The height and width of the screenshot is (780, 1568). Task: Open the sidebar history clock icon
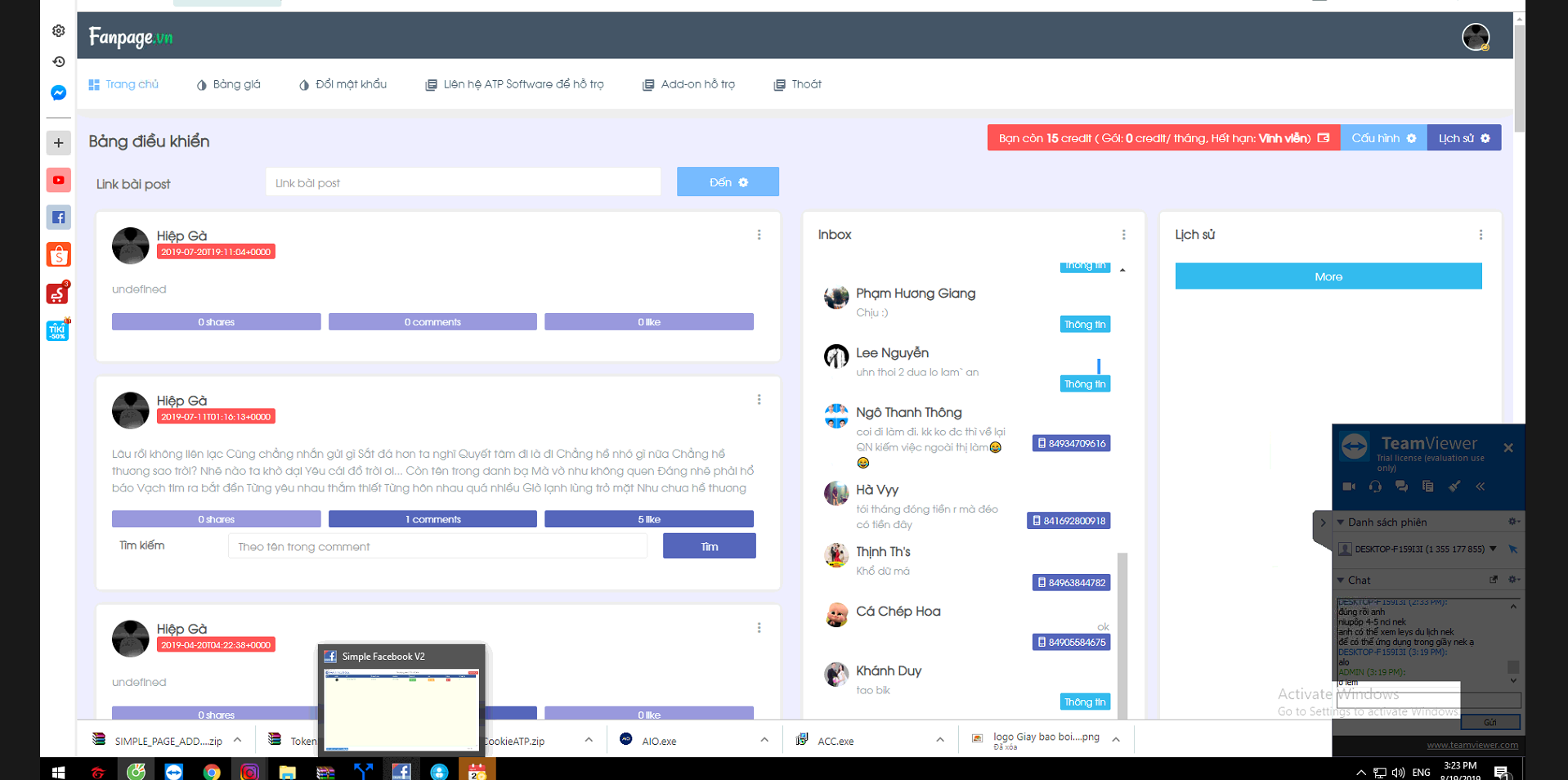coord(59,62)
